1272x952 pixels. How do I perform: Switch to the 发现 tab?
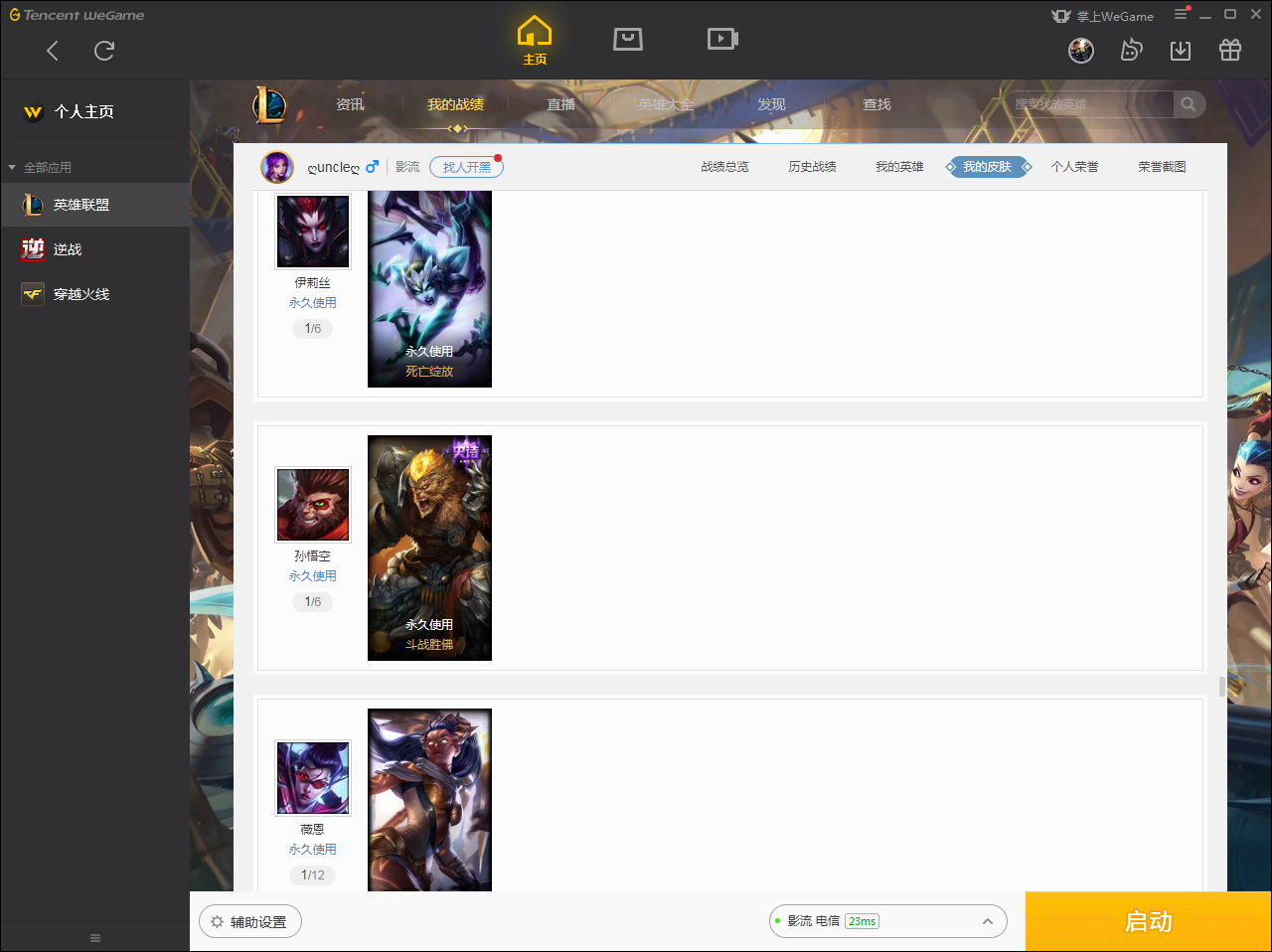771,104
